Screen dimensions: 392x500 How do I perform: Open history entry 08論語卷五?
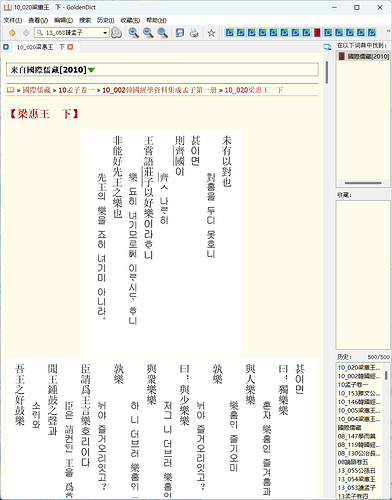pos(353,462)
